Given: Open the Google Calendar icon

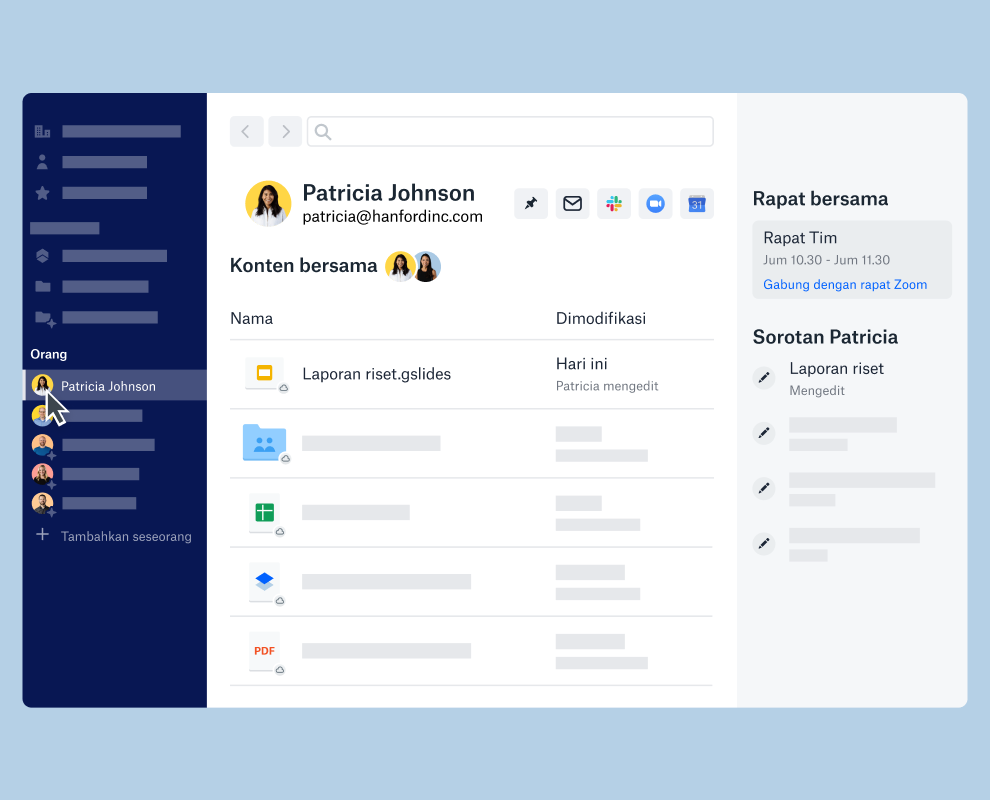Looking at the screenshot, I should pos(697,204).
